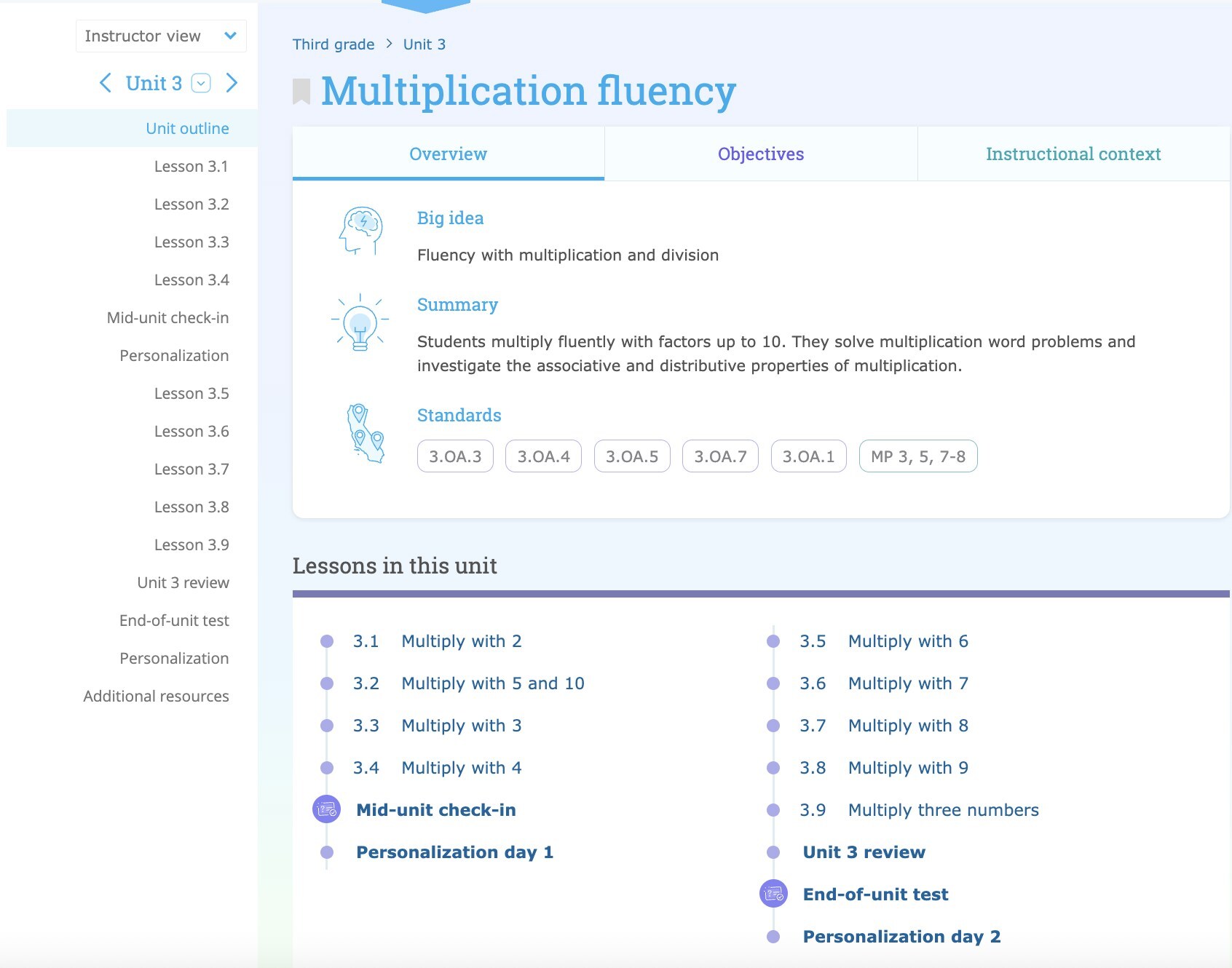Switch to the Objectives tab
This screenshot has height=968, width=1232.
pos(760,154)
